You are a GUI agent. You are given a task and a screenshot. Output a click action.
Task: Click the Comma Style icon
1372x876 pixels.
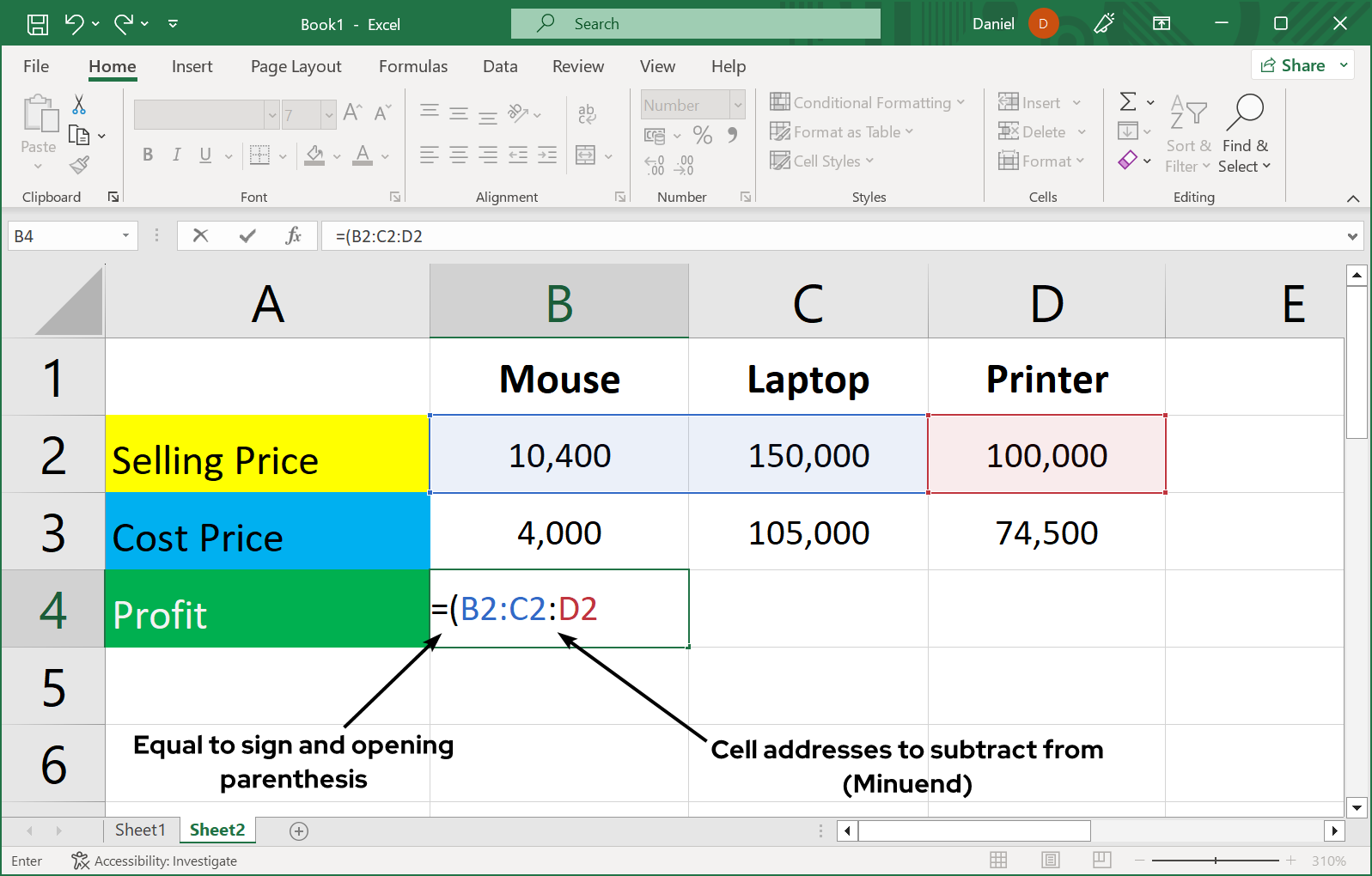click(732, 135)
